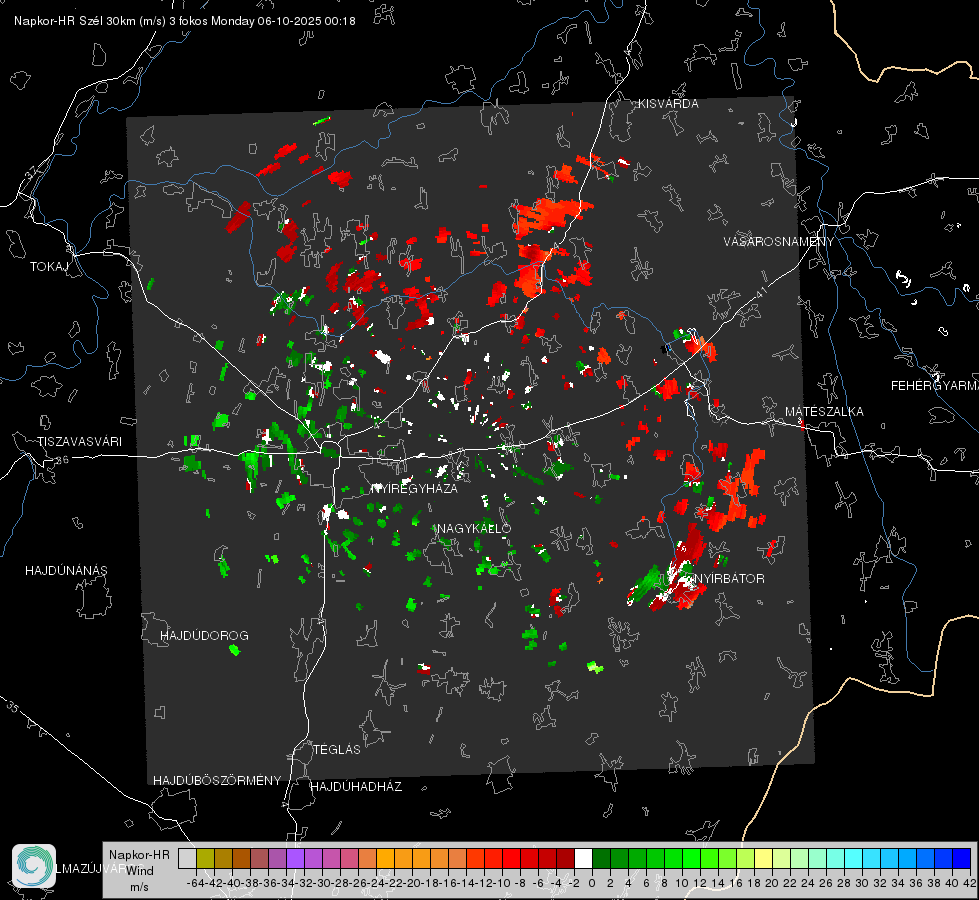This screenshot has width=979, height=900.
Task: Click the olive swatch starting at -64
Action: (x=205, y=858)
